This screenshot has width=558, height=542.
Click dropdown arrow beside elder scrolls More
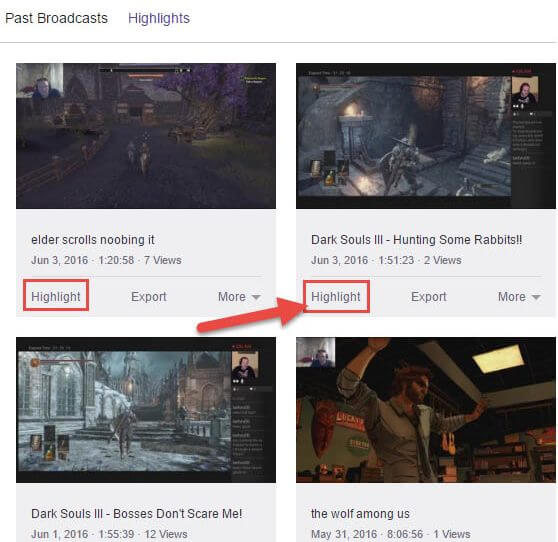[256, 297]
